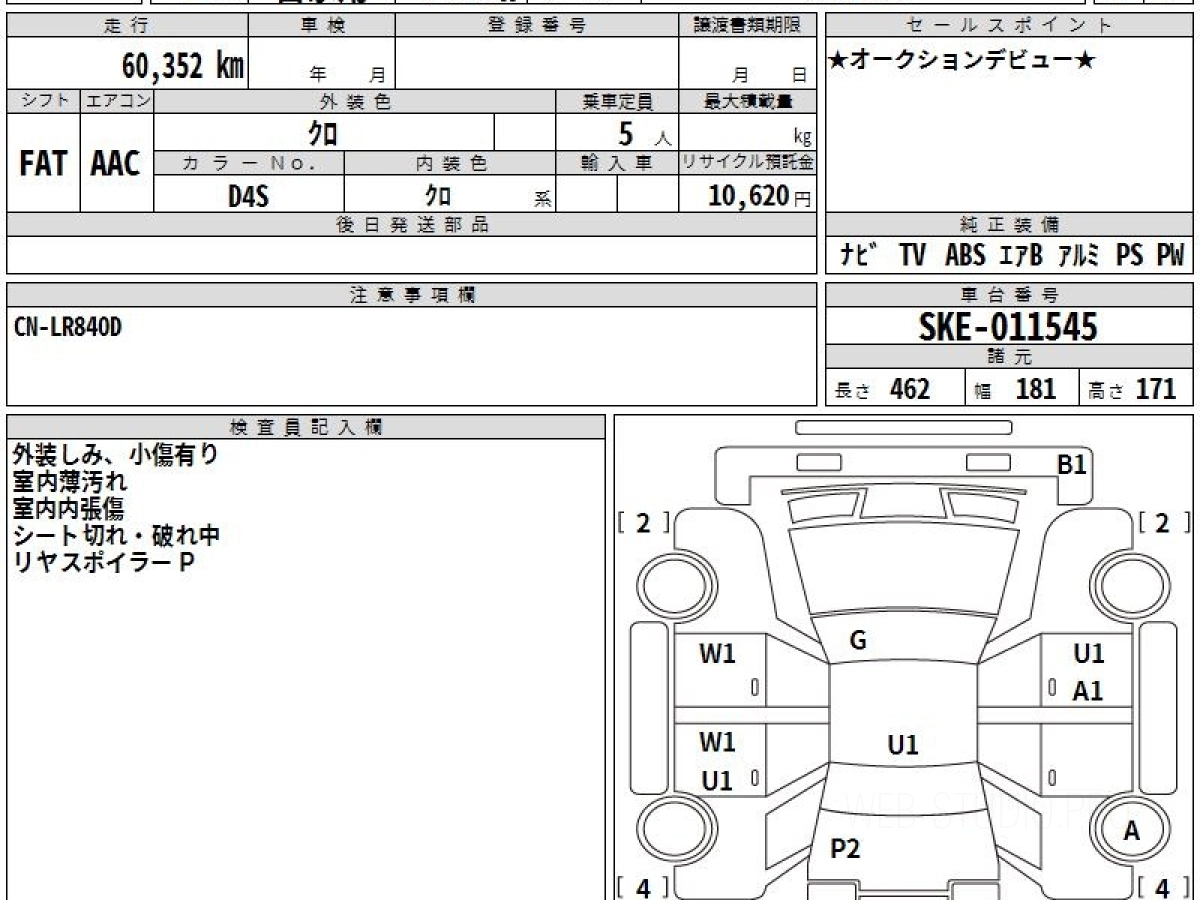
Task: Select the 長さ 462 length cell
Action: 895,389
